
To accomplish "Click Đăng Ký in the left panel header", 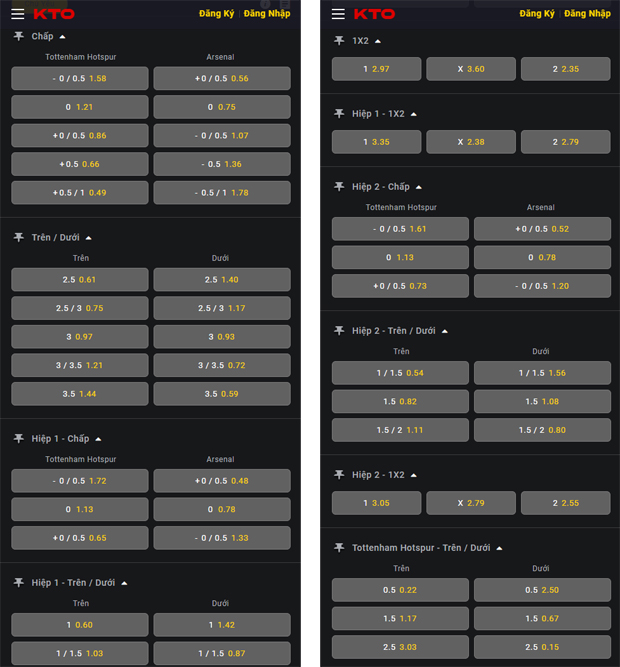I will pyautogui.click(x=216, y=14).
